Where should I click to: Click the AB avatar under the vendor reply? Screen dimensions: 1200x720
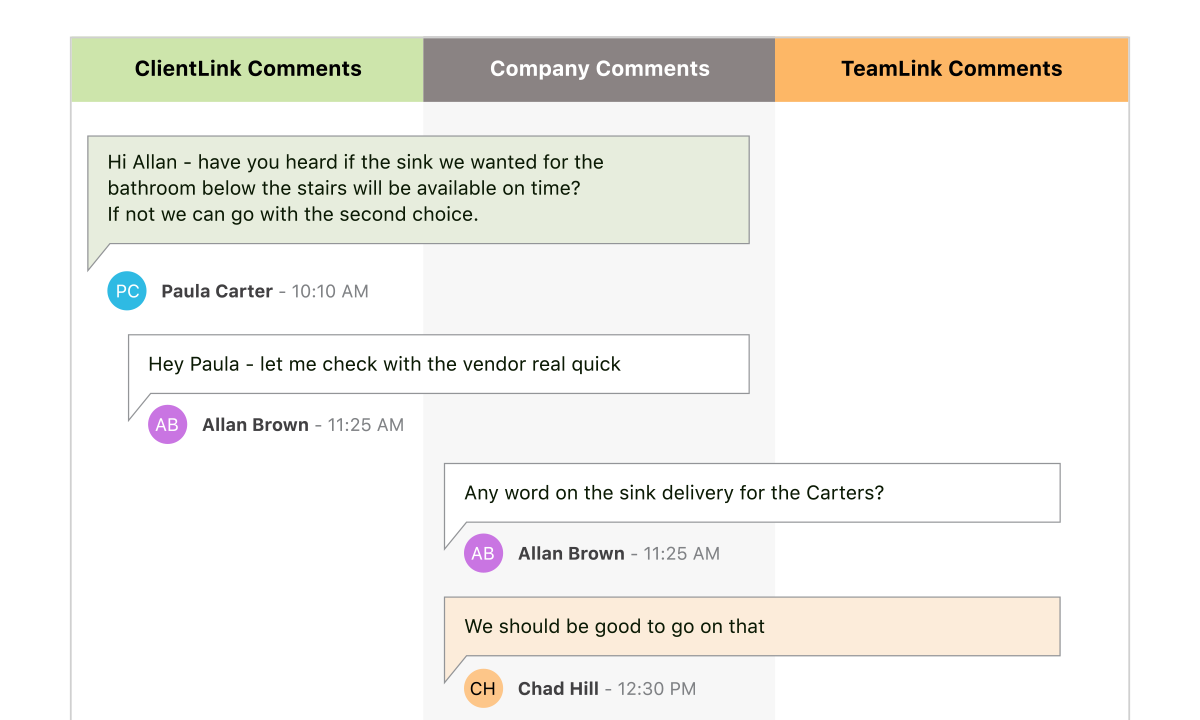point(167,424)
